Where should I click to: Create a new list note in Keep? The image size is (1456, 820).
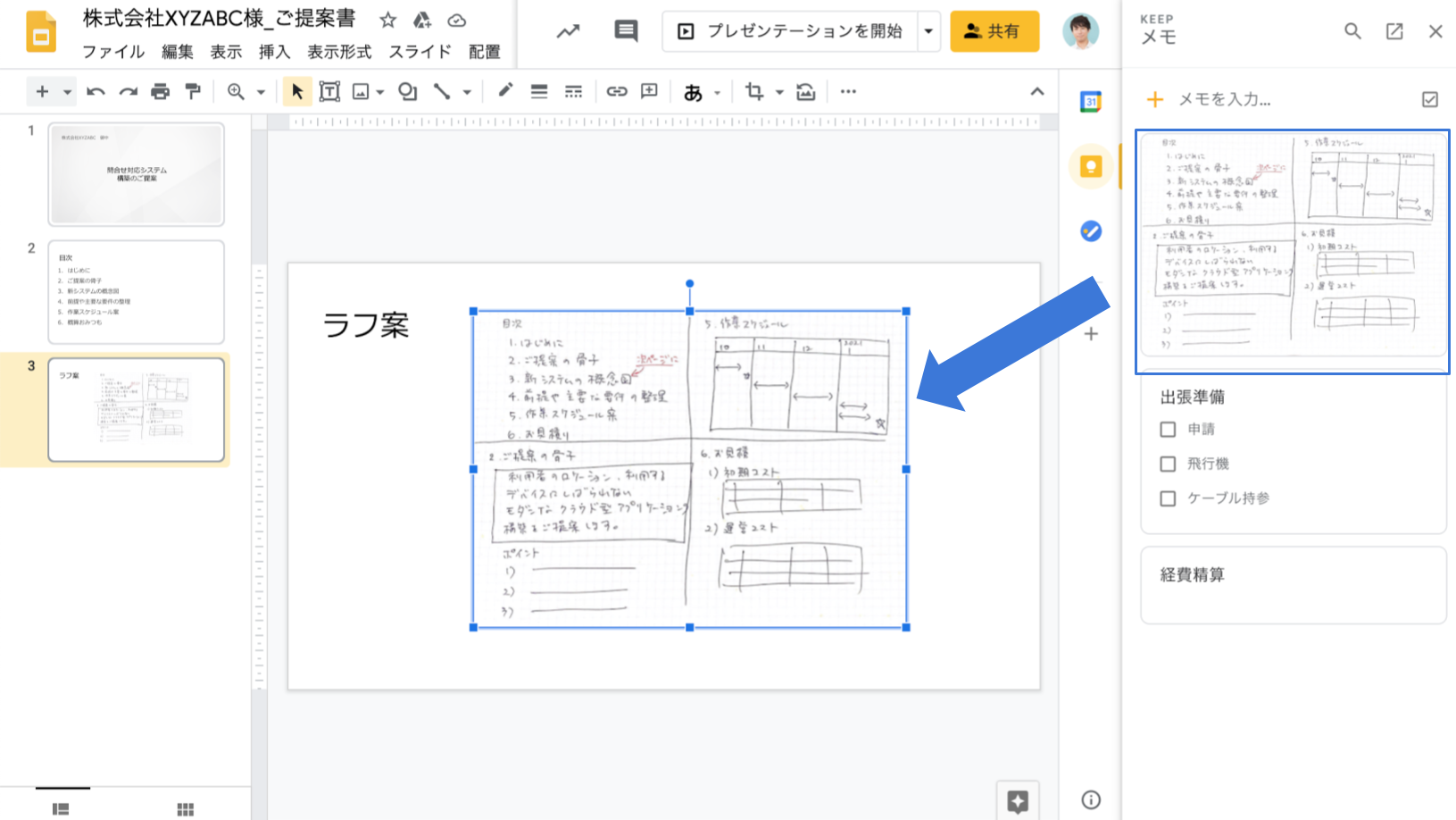(x=1430, y=99)
